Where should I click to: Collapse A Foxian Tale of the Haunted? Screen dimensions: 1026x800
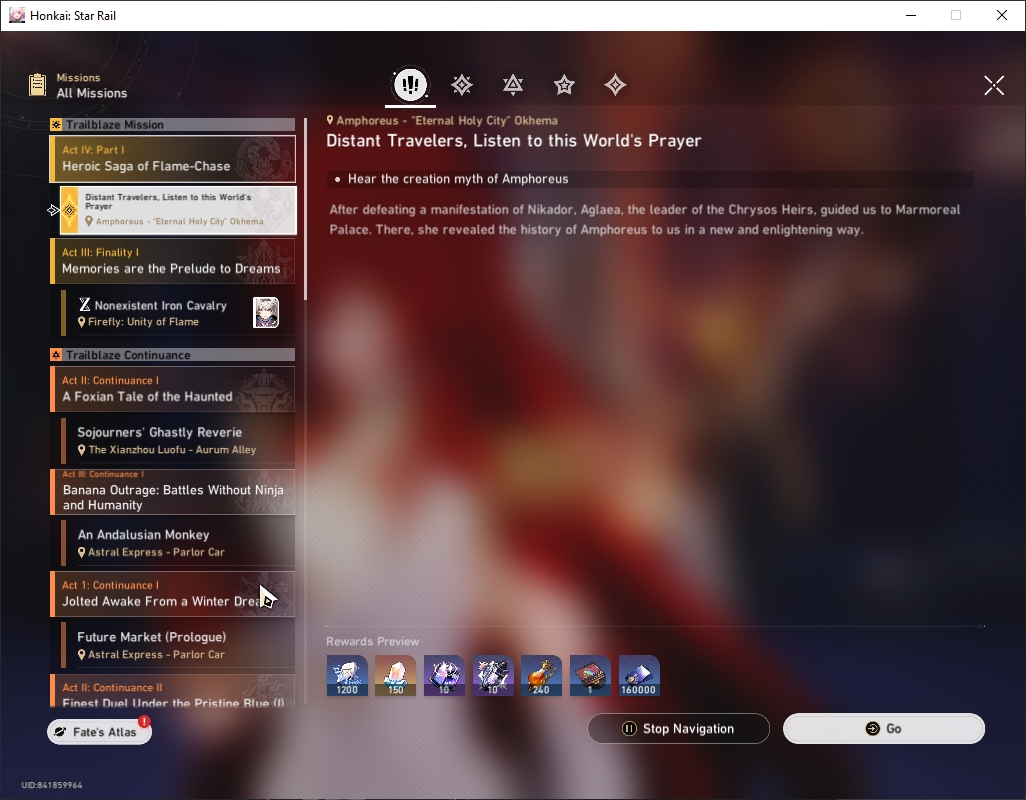click(173, 389)
